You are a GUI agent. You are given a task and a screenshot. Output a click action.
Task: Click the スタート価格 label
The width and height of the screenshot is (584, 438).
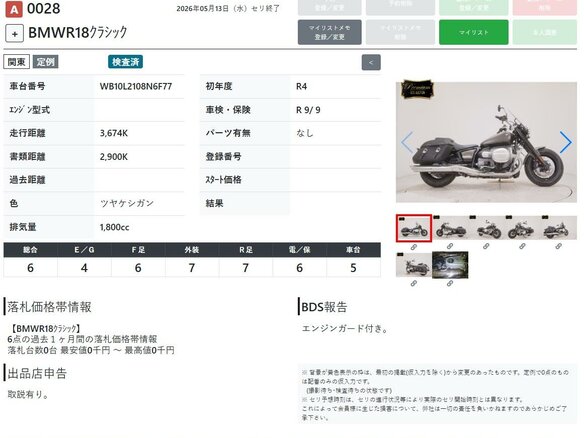tap(223, 180)
